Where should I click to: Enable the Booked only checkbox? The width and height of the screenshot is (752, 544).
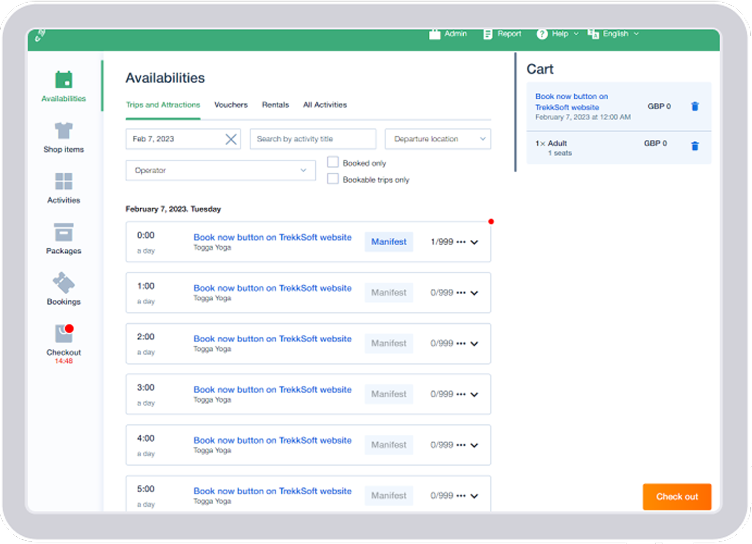pos(334,163)
